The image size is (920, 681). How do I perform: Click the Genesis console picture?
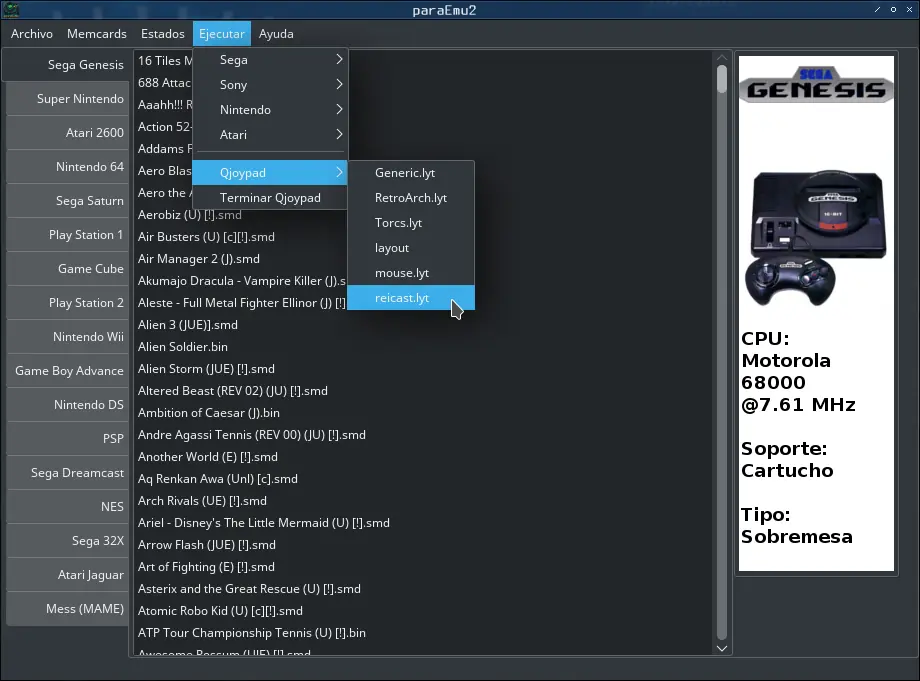click(816, 238)
